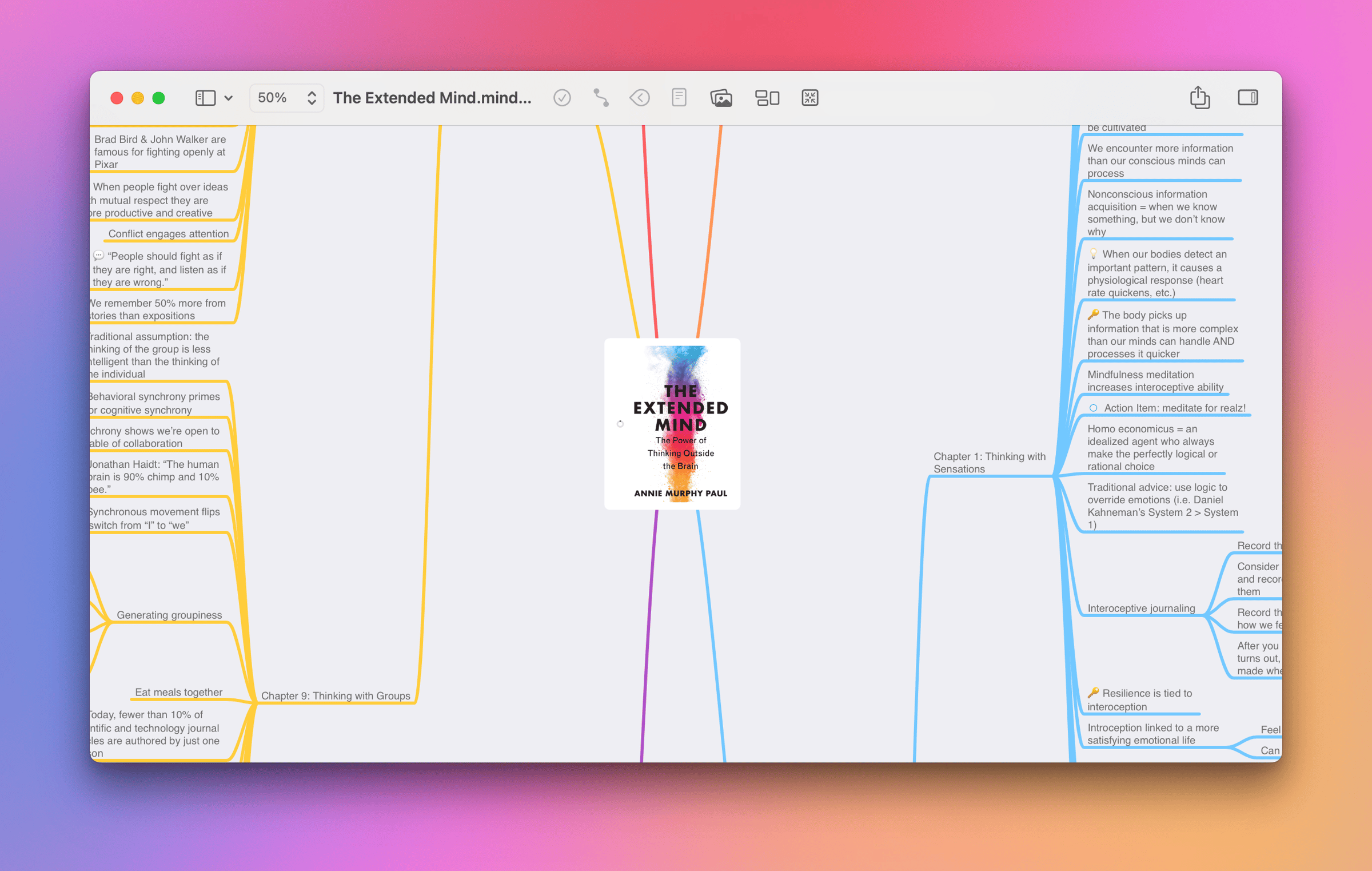1372x871 pixels.
Task: Click the back arrow tag toolbar icon
Action: (639, 98)
